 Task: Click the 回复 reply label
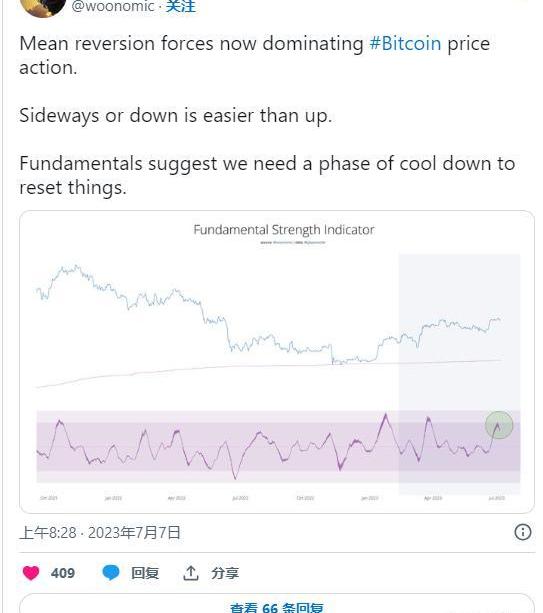(145, 573)
